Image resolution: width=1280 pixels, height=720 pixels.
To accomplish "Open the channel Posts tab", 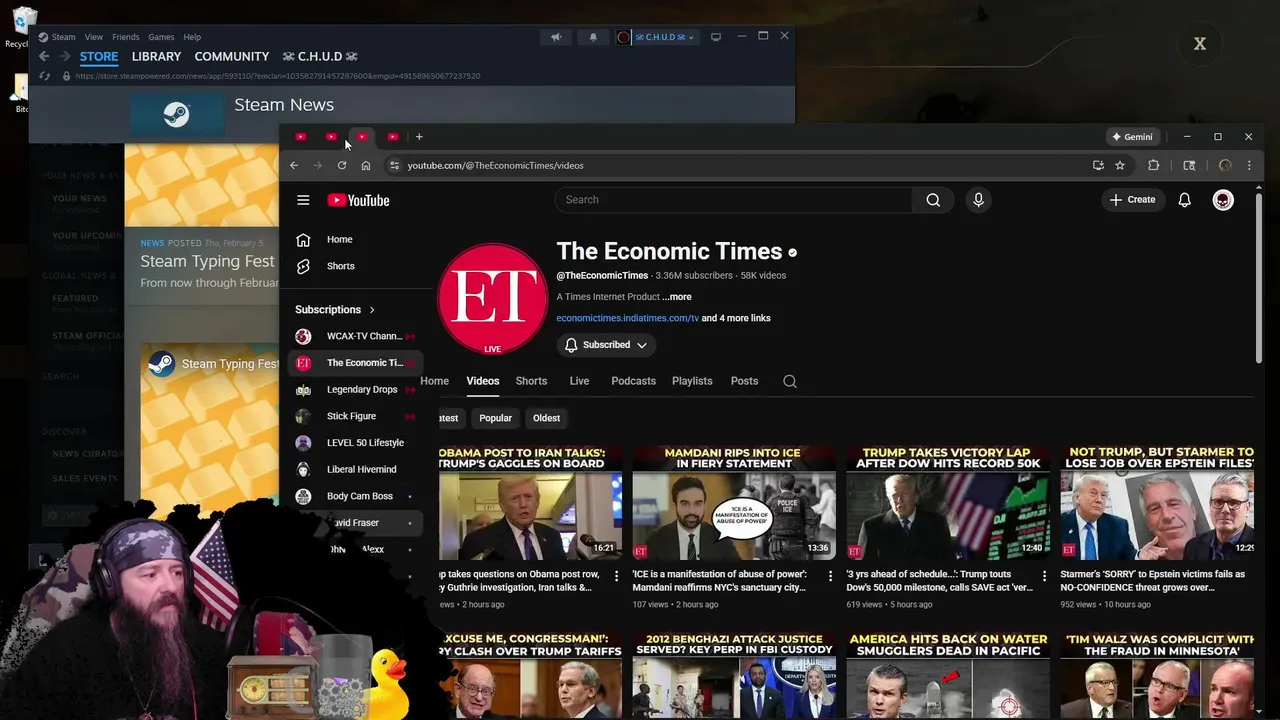I will 744,381.
